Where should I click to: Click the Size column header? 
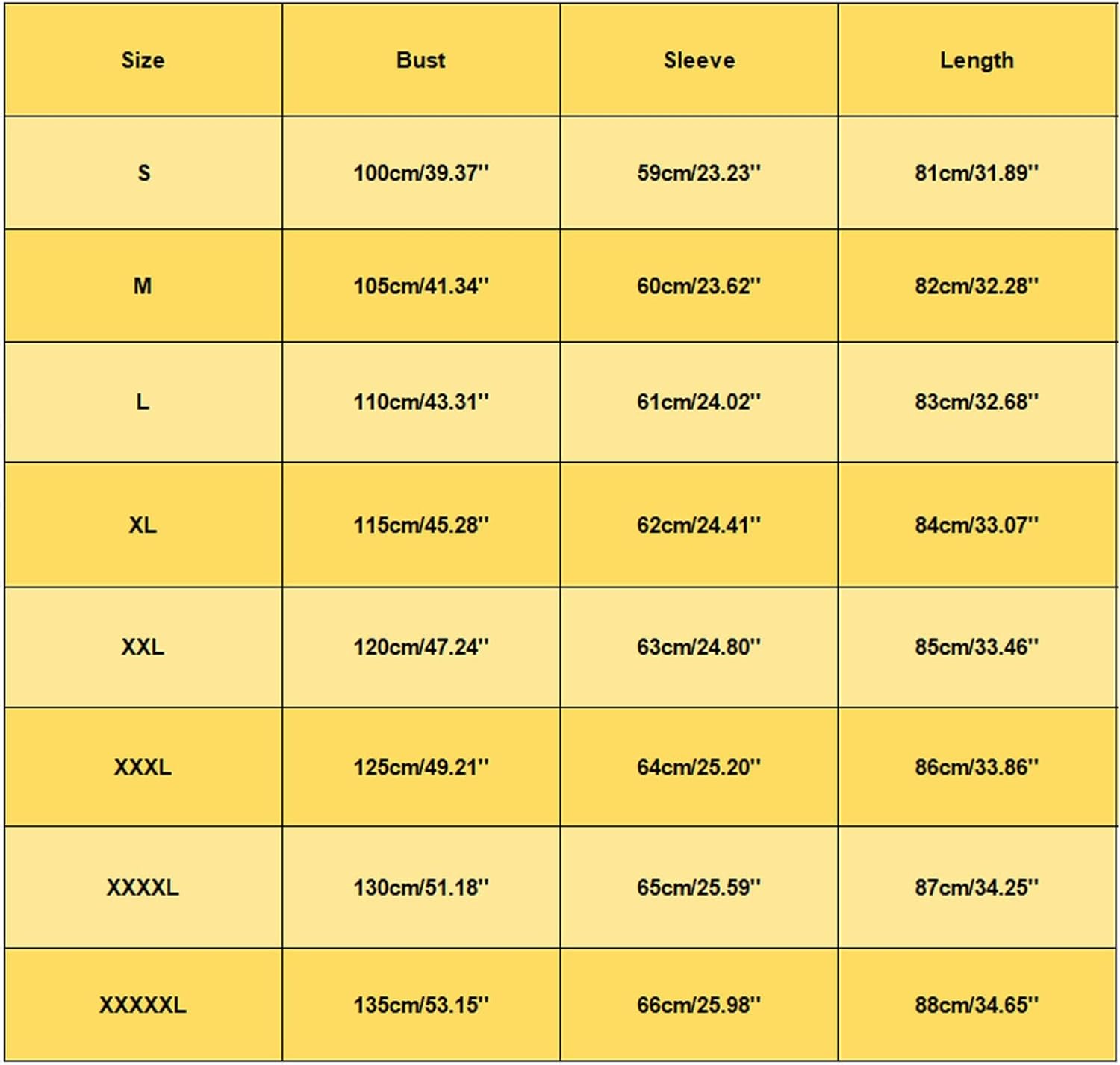tap(143, 60)
